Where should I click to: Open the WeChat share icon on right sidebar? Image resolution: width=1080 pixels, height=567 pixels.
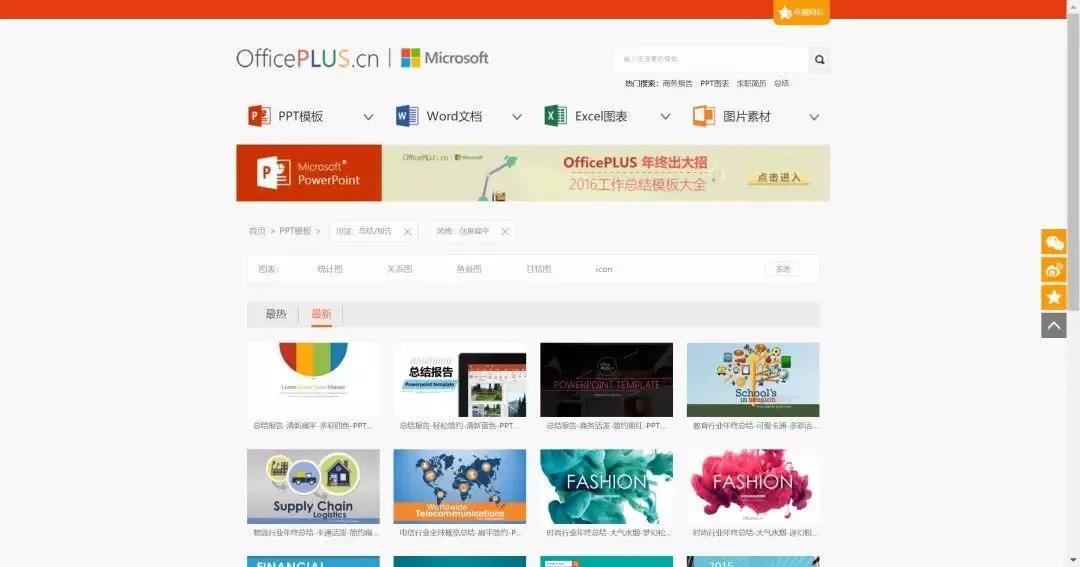coord(1054,243)
